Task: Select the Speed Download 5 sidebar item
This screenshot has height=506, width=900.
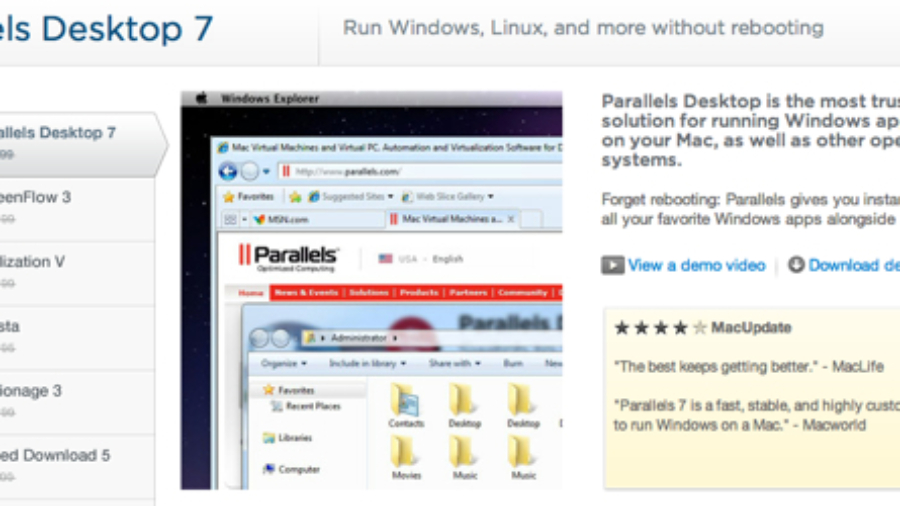Action: coord(77,467)
